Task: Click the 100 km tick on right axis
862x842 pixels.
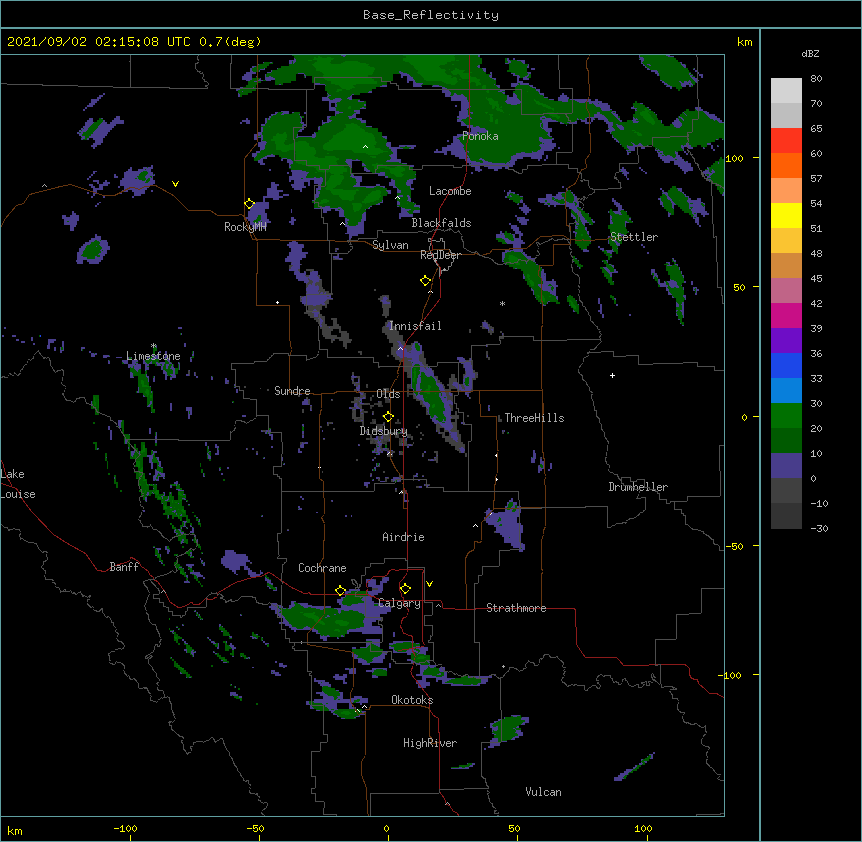Action: (x=734, y=158)
